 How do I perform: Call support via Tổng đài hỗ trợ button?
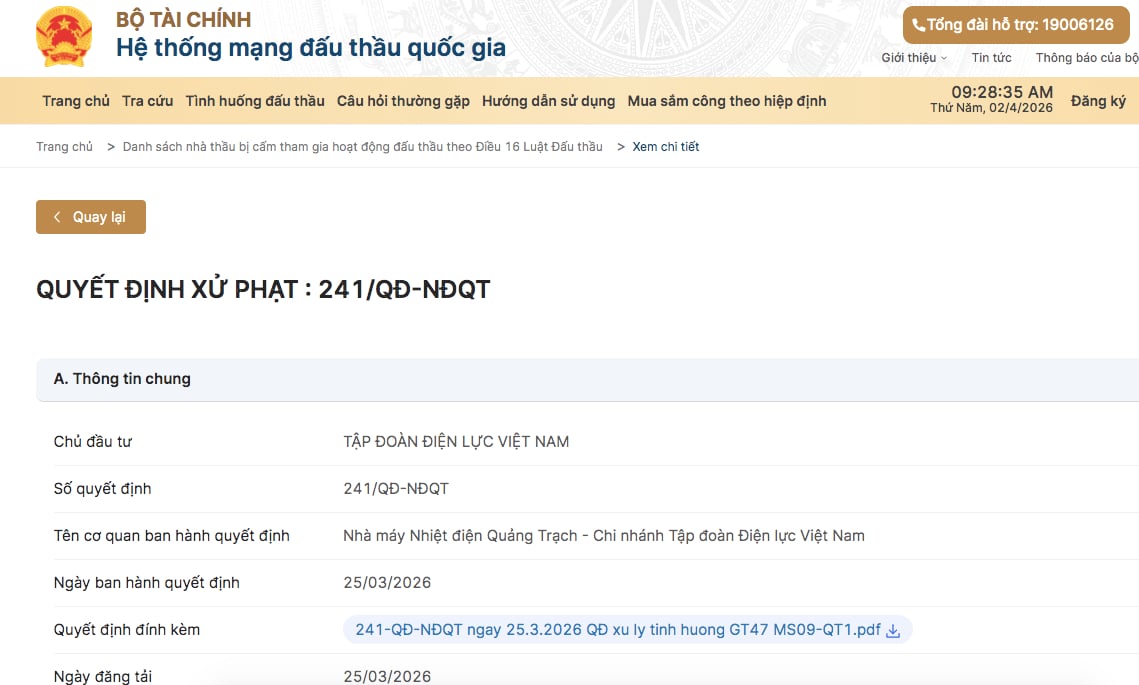click(x=1015, y=25)
